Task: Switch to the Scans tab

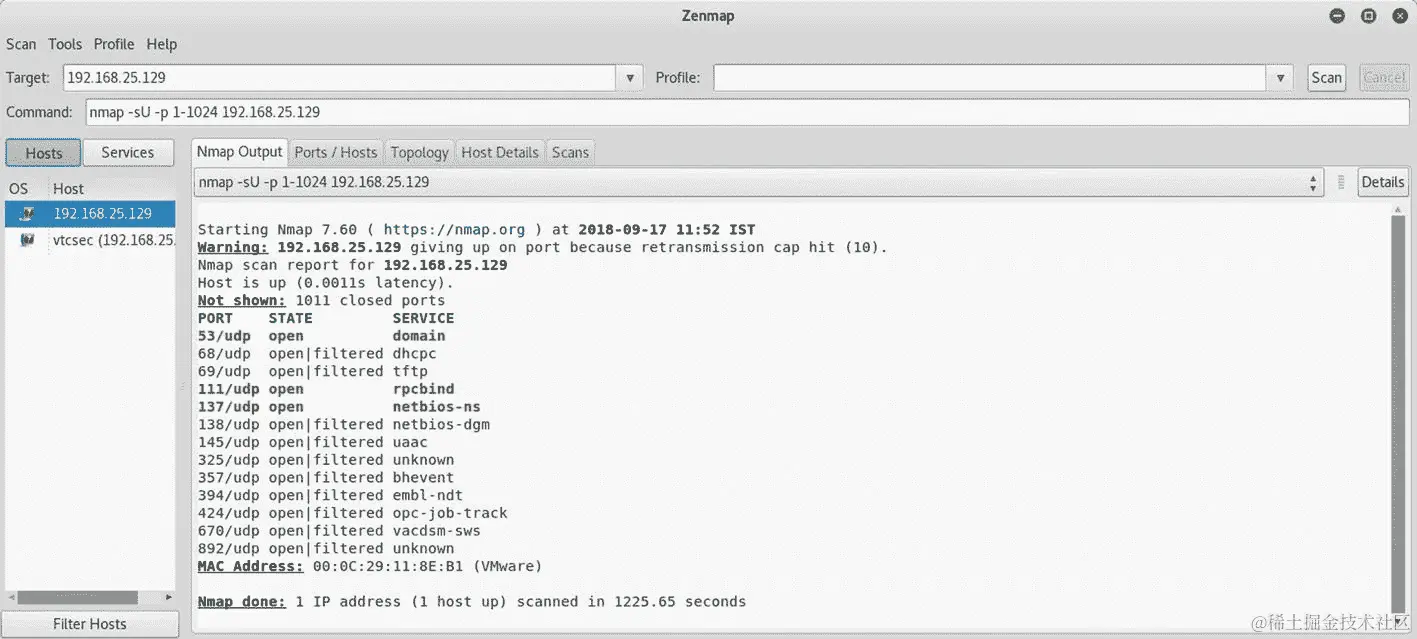Action: point(570,153)
